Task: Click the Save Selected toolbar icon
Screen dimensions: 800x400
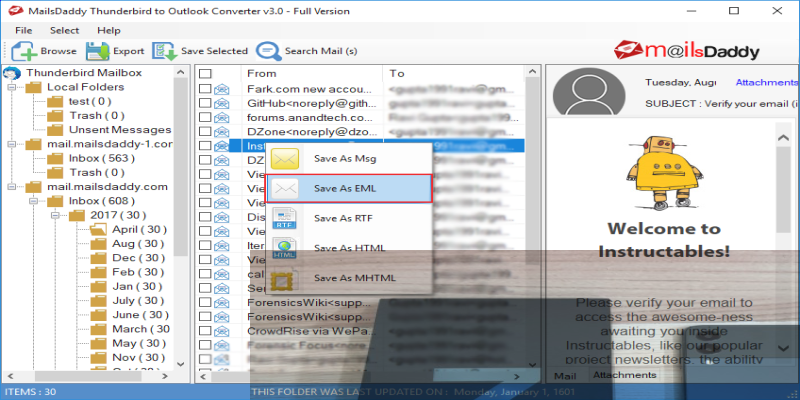Action: [x=164, y=51]
